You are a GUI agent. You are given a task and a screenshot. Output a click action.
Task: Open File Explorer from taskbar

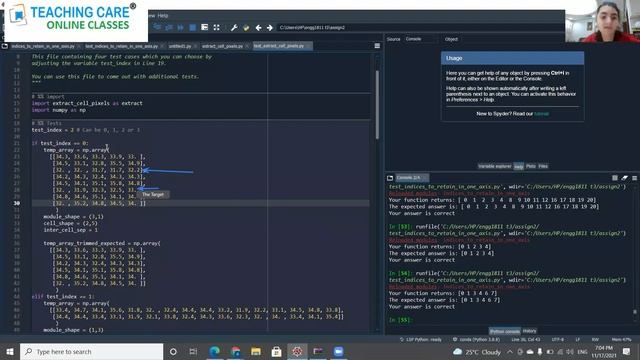click(256, 351)
